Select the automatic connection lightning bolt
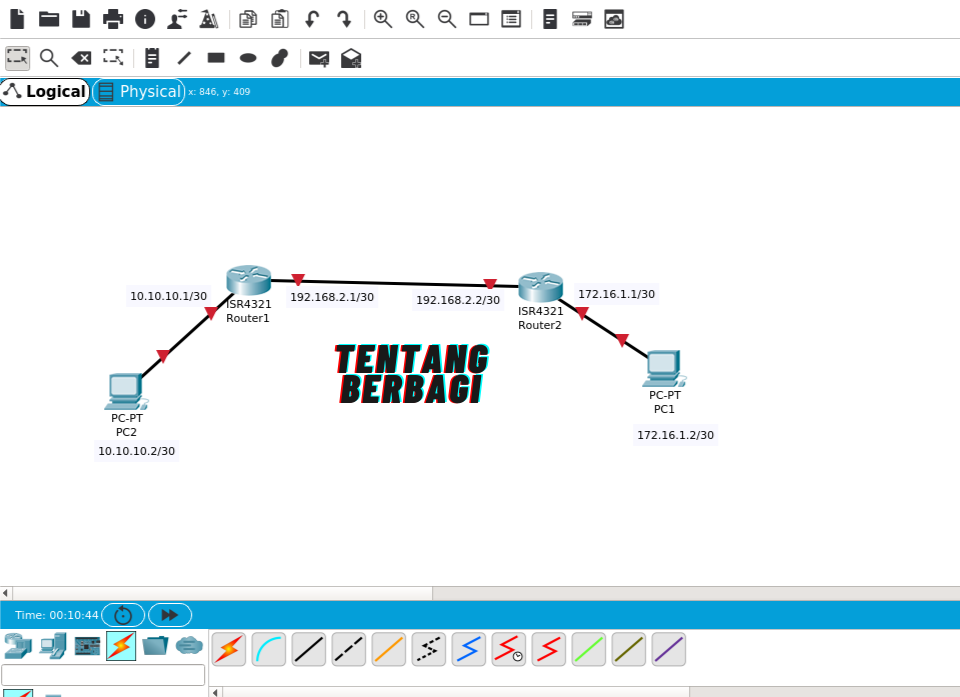Viewport: 960px width, 697px height. pyautogui.click(x=228, y=649)
